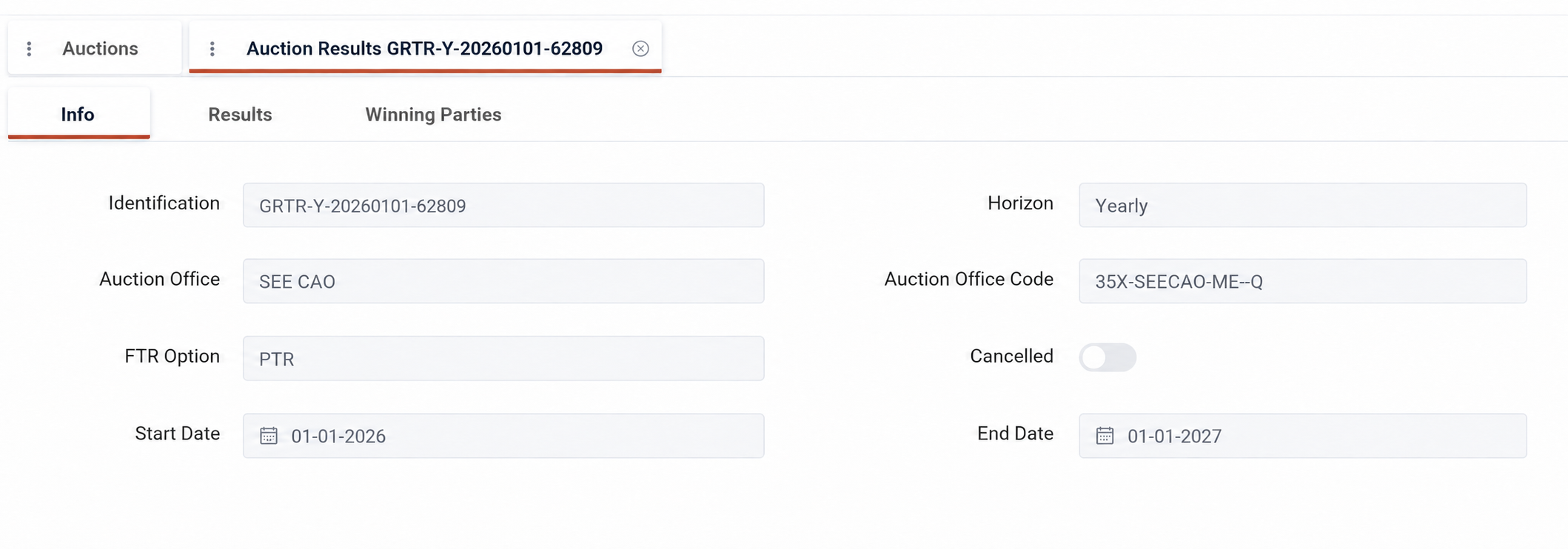Open the Auctions tab options menu dots
The width and height of the screenshot is (1568, 549).
pos(29,49)
